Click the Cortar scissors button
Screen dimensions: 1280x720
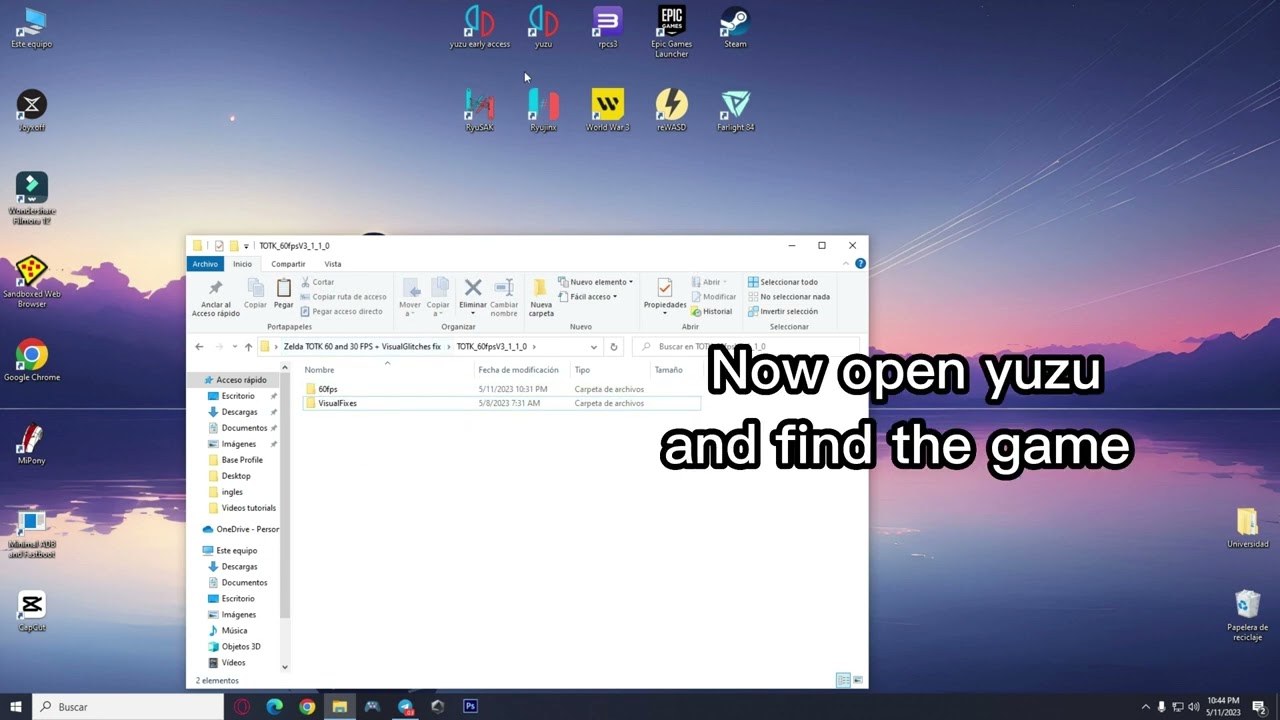pos(318,282)
